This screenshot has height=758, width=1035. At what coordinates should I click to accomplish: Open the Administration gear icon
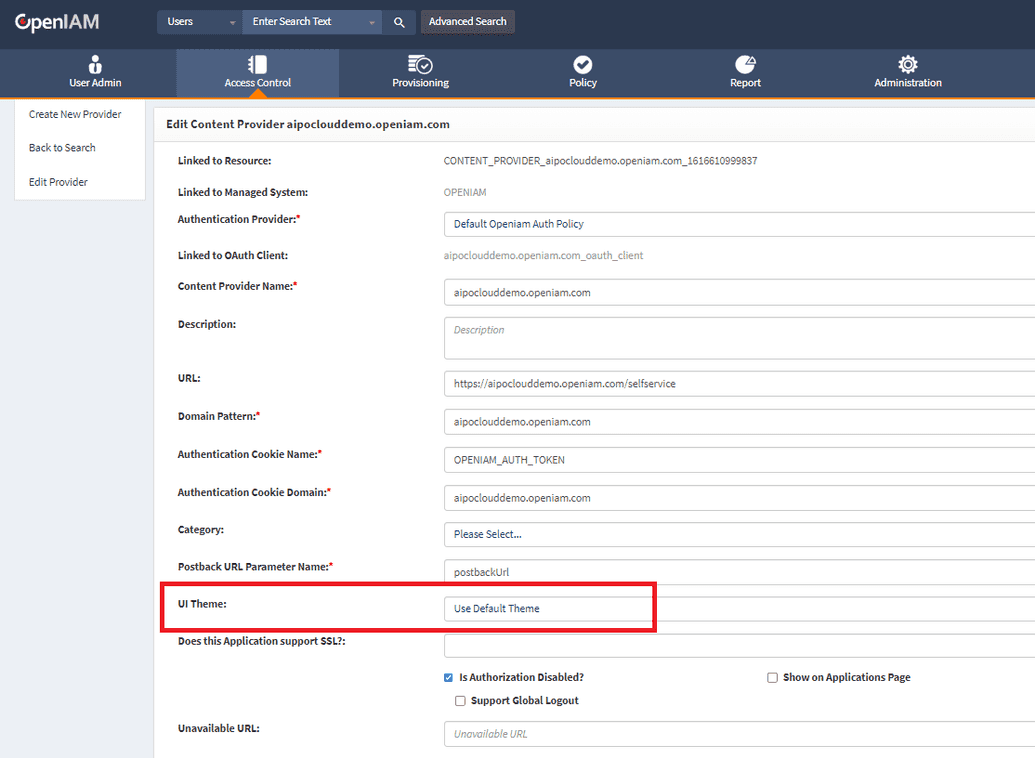[908, 64]
